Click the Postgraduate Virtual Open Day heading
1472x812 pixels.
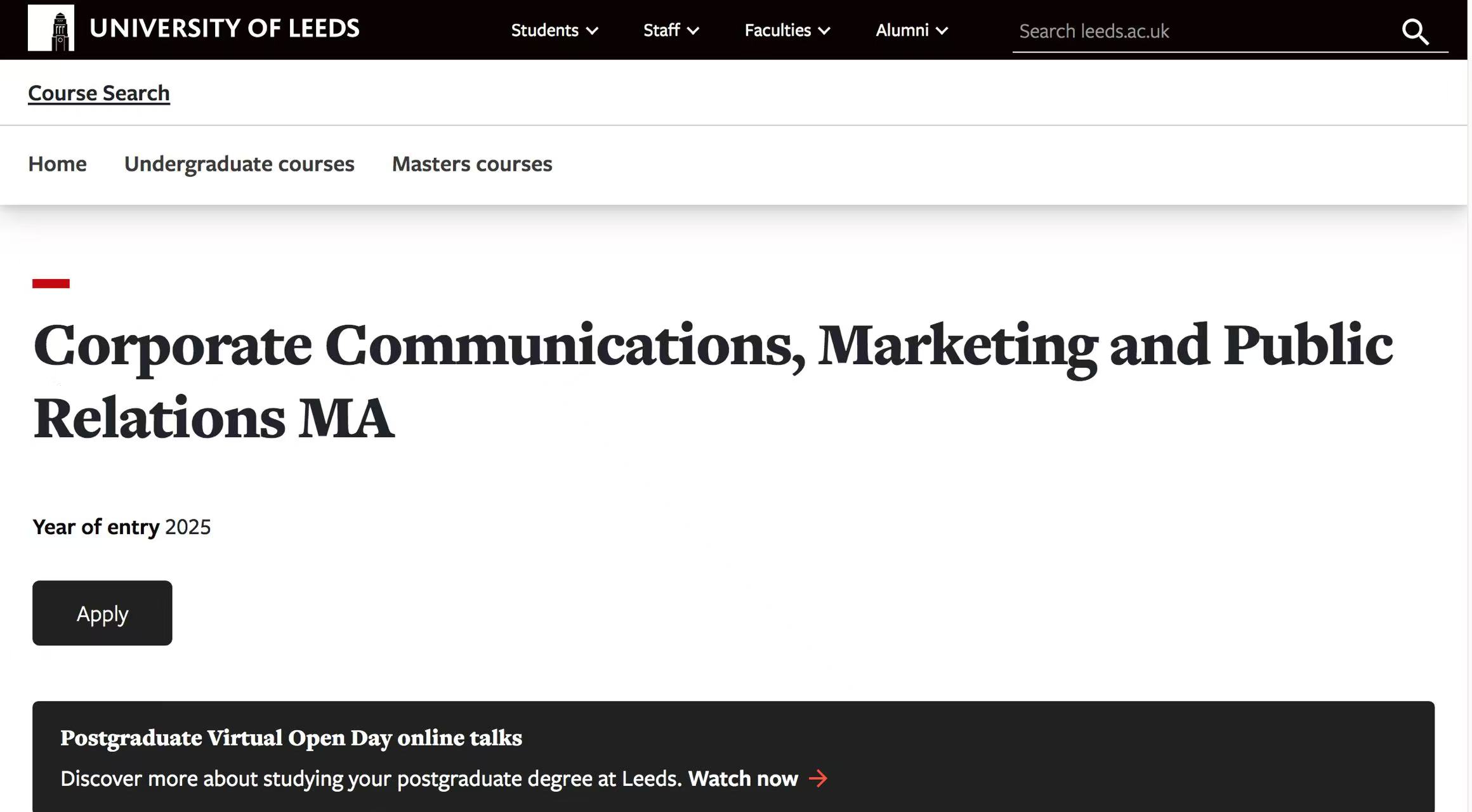coord(291,738)
